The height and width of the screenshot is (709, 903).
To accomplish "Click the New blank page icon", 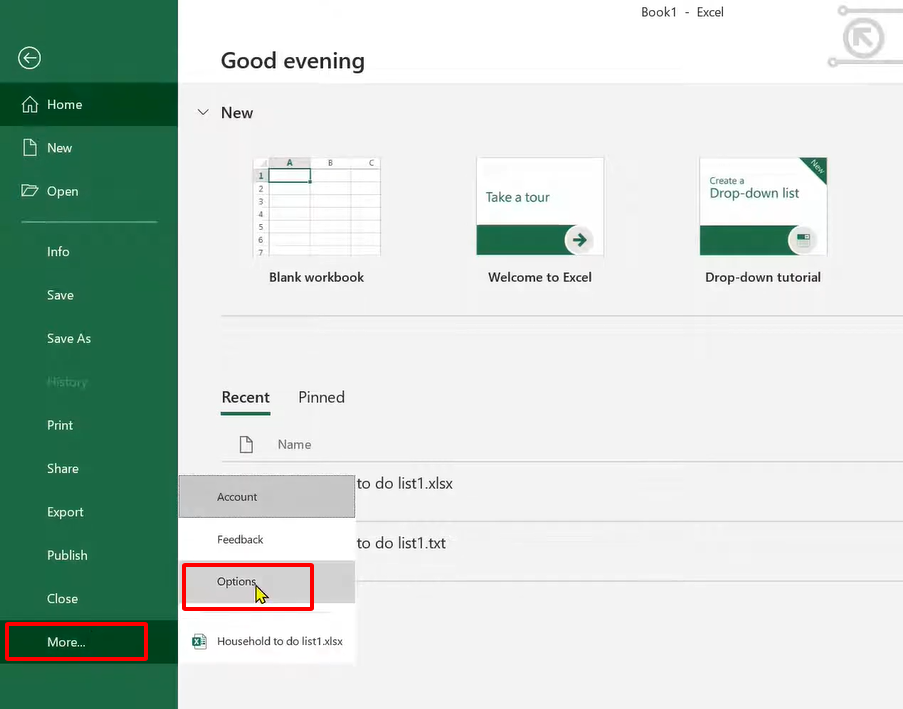I will pyautogui.click(x=30, y=147).
